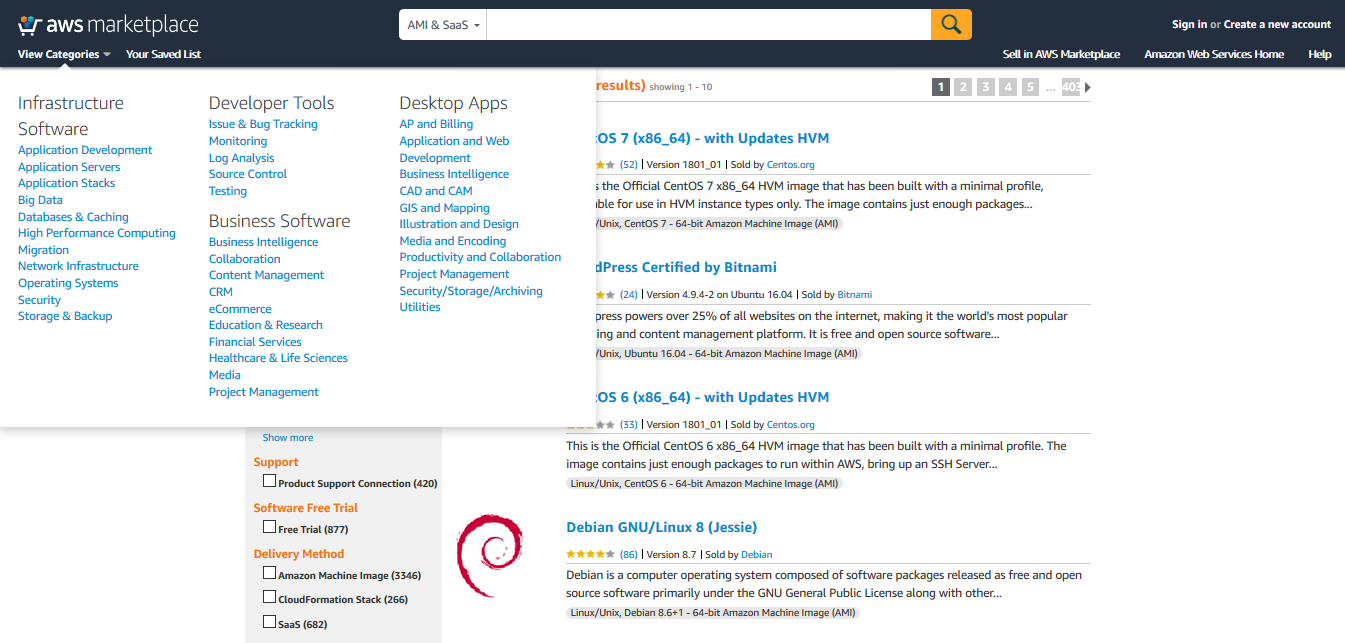Select Collaboration category
1345x643 pixels.
pyautogui.click(x=244, y=259)
